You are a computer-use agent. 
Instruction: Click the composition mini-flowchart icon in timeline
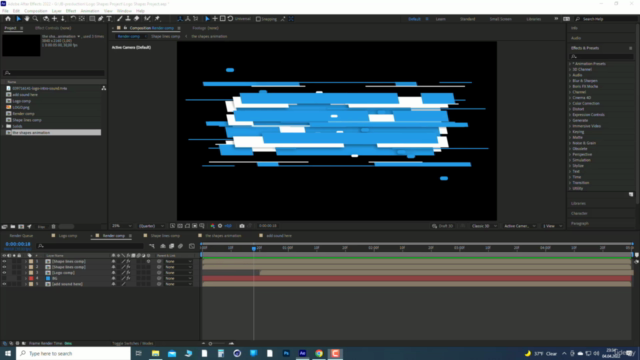(x=152, y=246)
